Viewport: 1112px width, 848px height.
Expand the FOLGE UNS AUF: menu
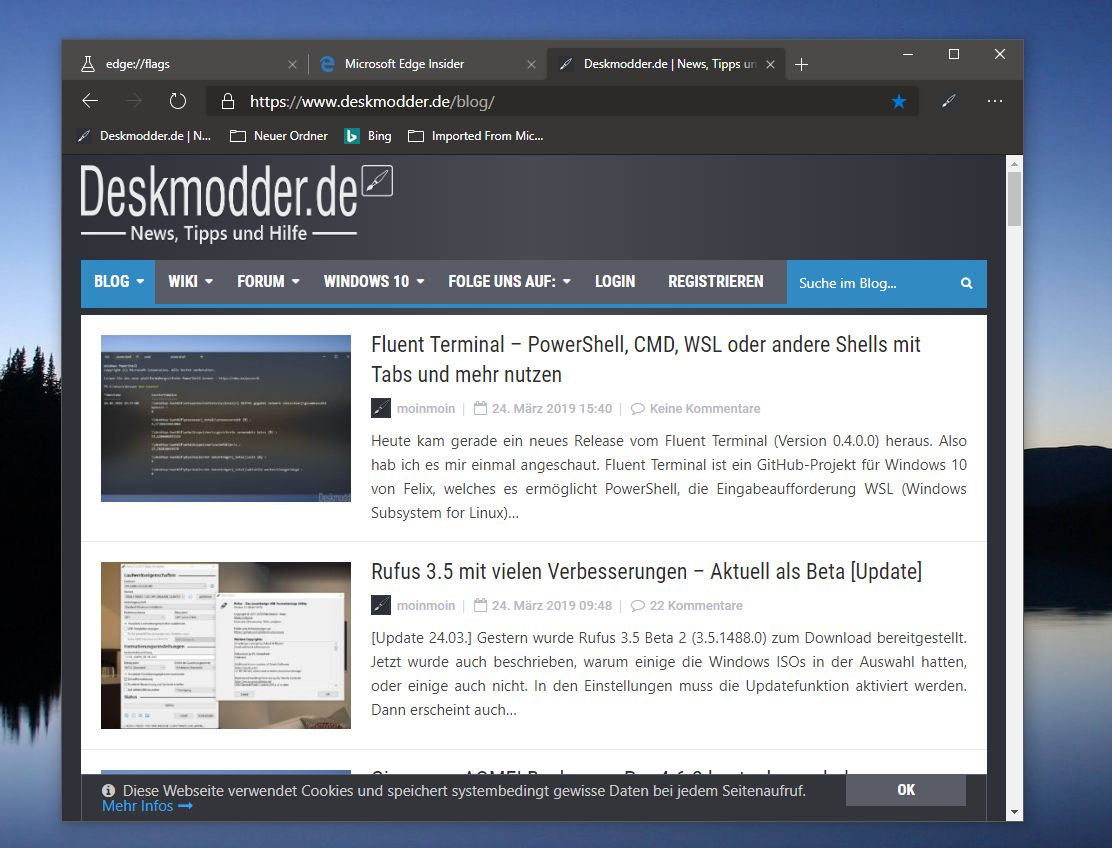(x=509, y=281)
